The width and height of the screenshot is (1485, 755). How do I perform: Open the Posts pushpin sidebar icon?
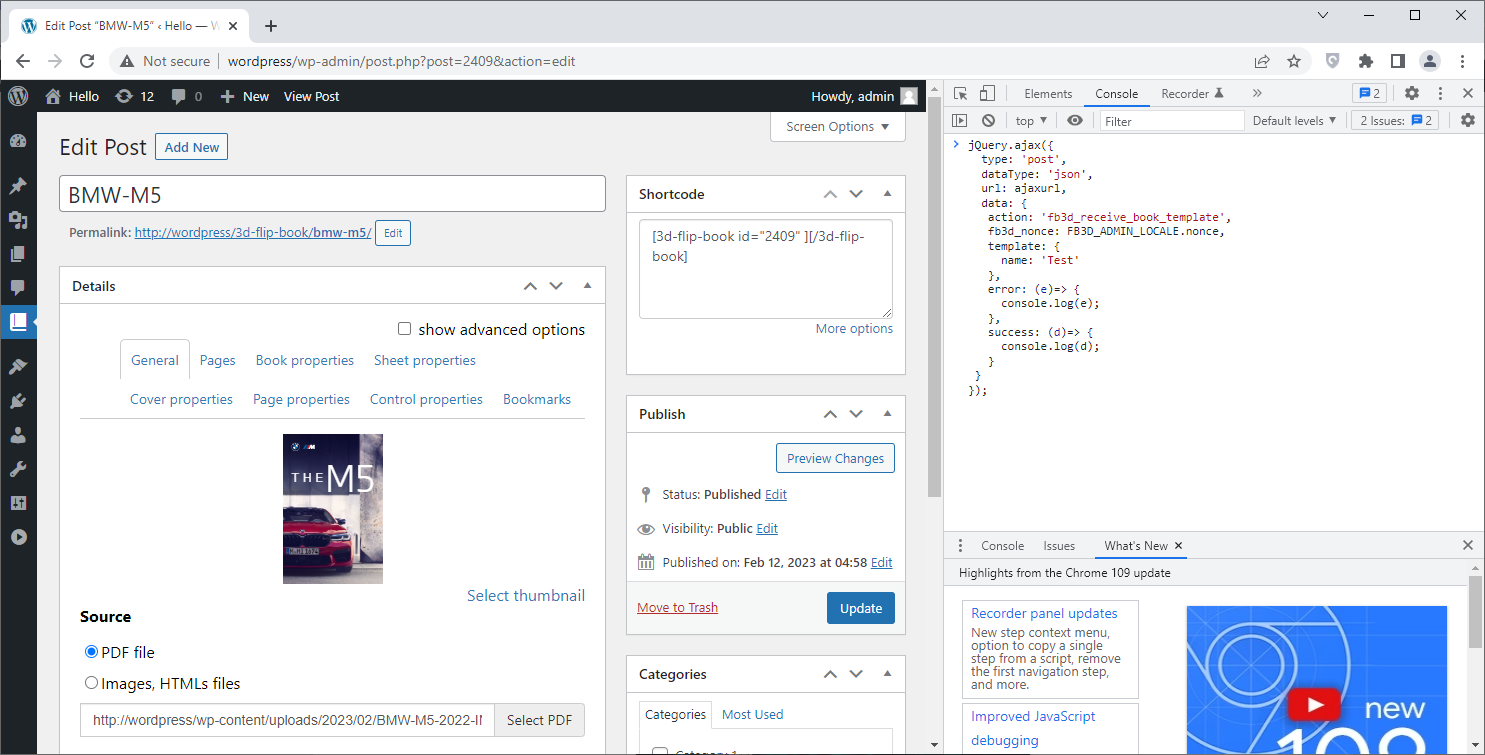(x=18, y=186)
